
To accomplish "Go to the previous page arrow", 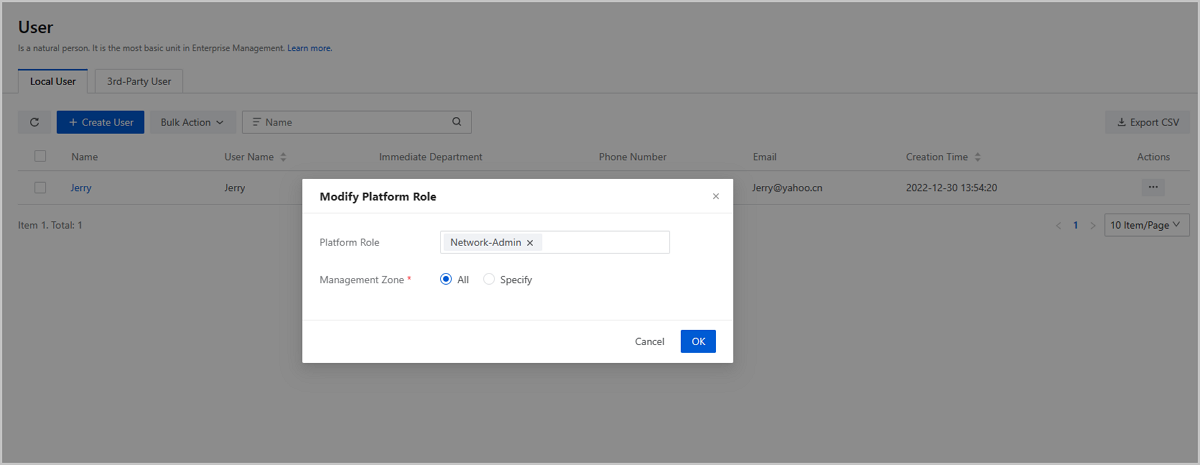I will [x=1059, y=226].
